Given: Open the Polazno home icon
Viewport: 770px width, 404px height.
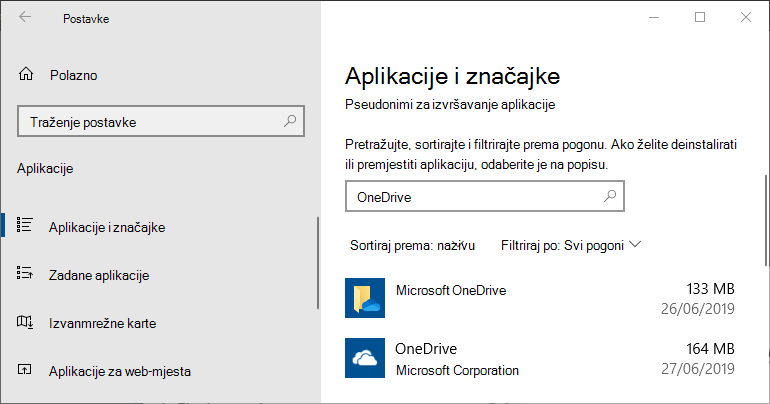Looking at the screenshot, I should pos(26,74).
